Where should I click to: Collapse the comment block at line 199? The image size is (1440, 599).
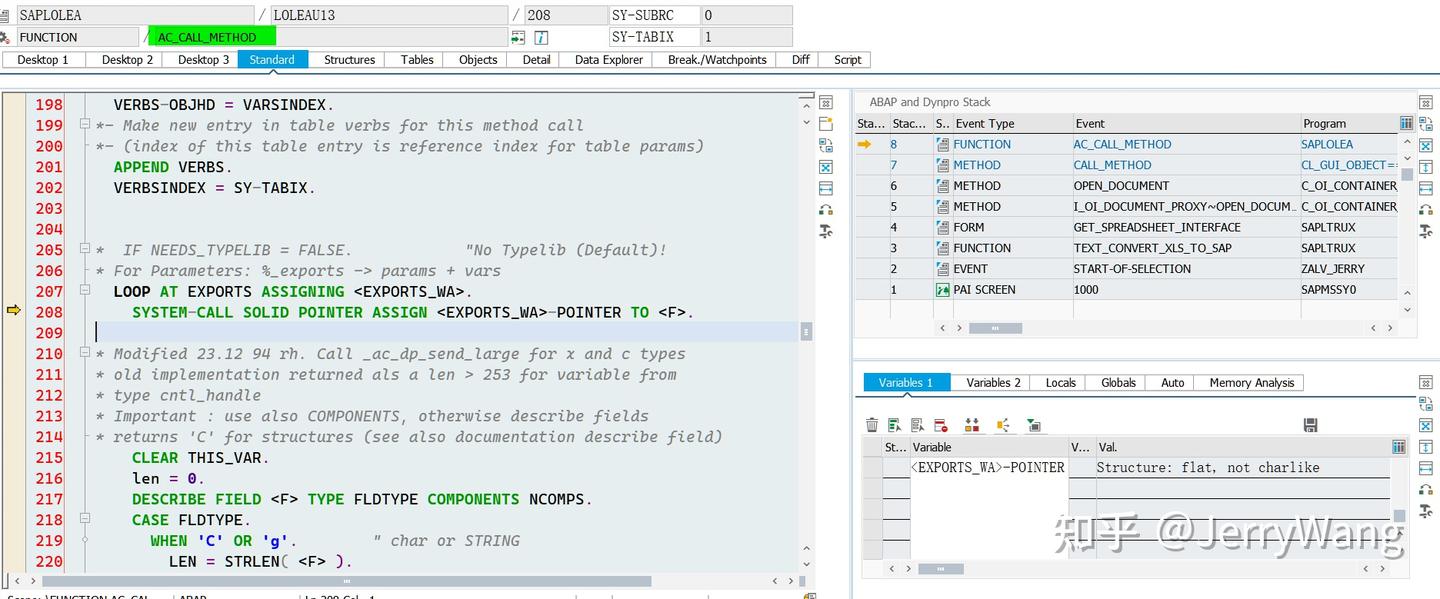pos(85,125)
